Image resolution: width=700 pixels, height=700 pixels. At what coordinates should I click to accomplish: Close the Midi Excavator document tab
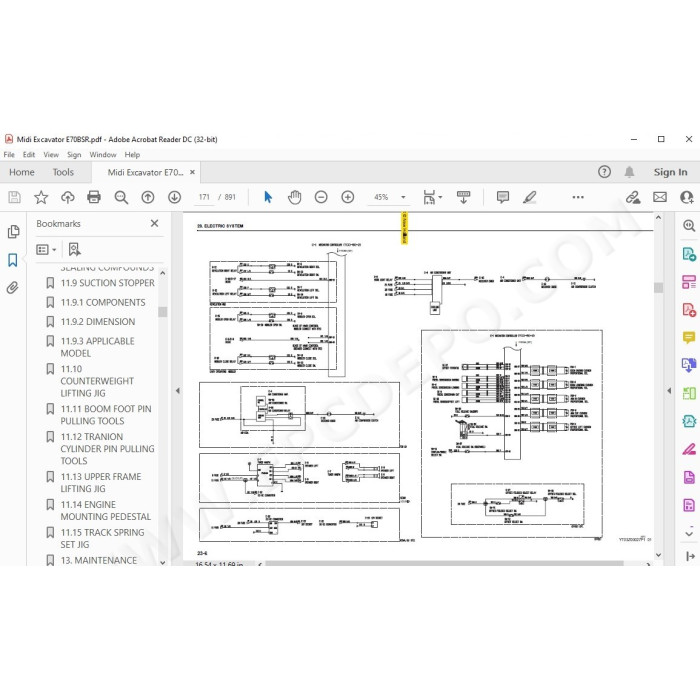pos(192,172)
